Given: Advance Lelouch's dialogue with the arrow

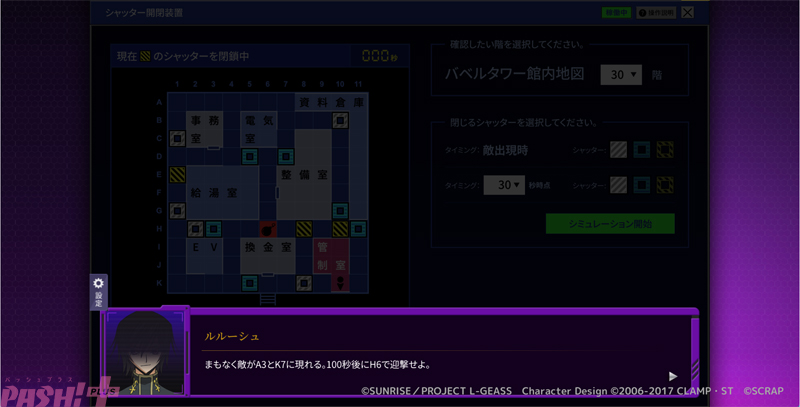Looking at the screenshot, I should click(x=672, y=376).
